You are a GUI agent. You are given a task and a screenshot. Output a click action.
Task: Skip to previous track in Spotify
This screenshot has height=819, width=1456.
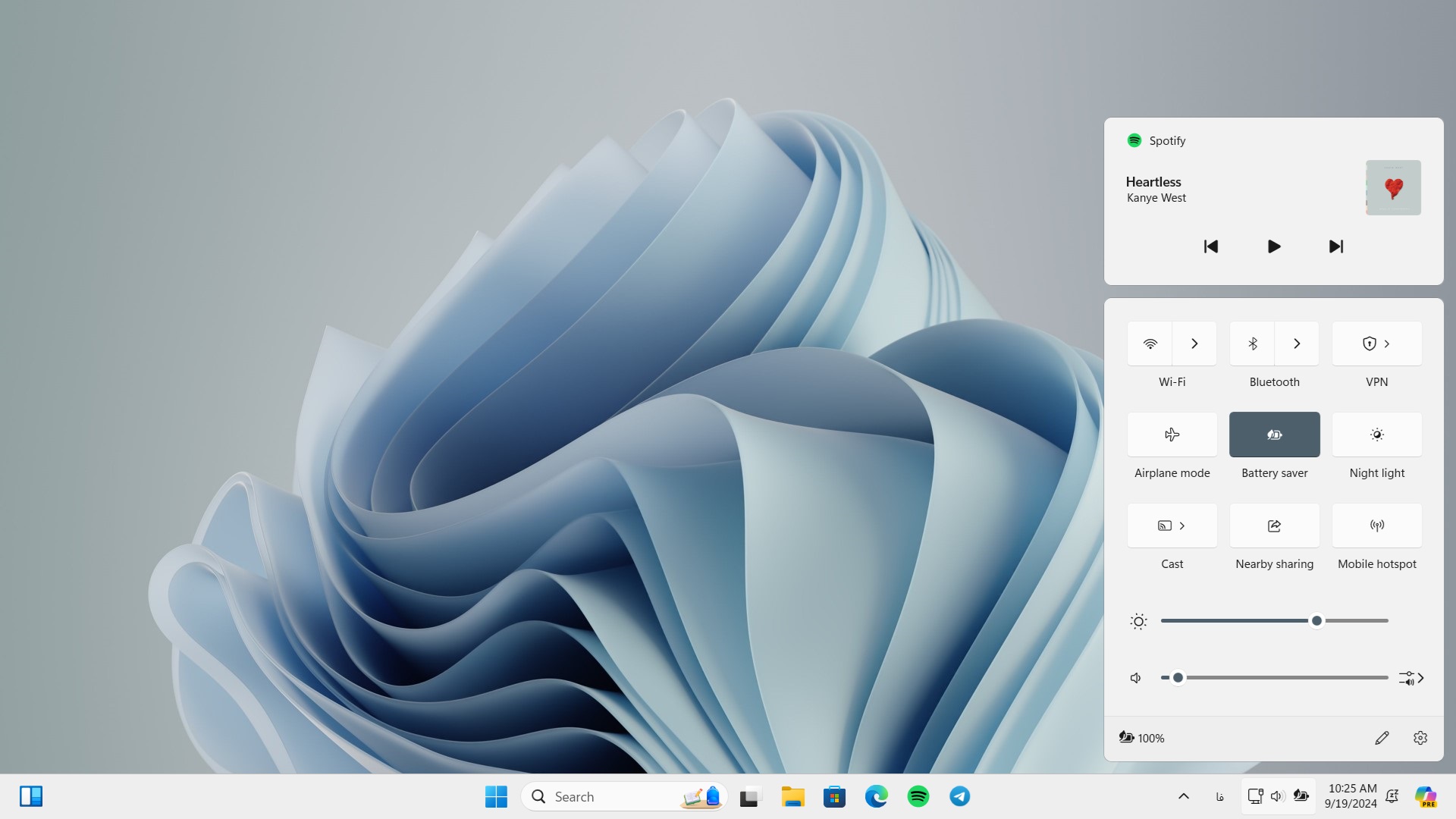1211,246
